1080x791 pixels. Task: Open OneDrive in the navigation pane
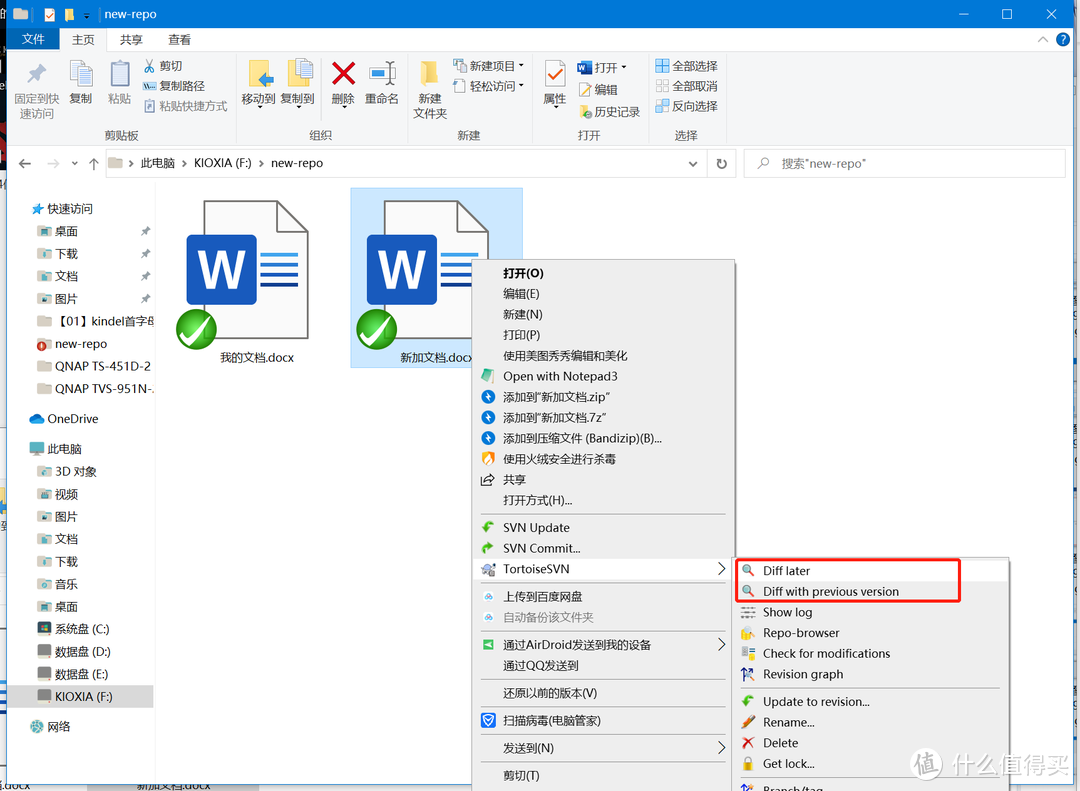(x=64, y=418)
